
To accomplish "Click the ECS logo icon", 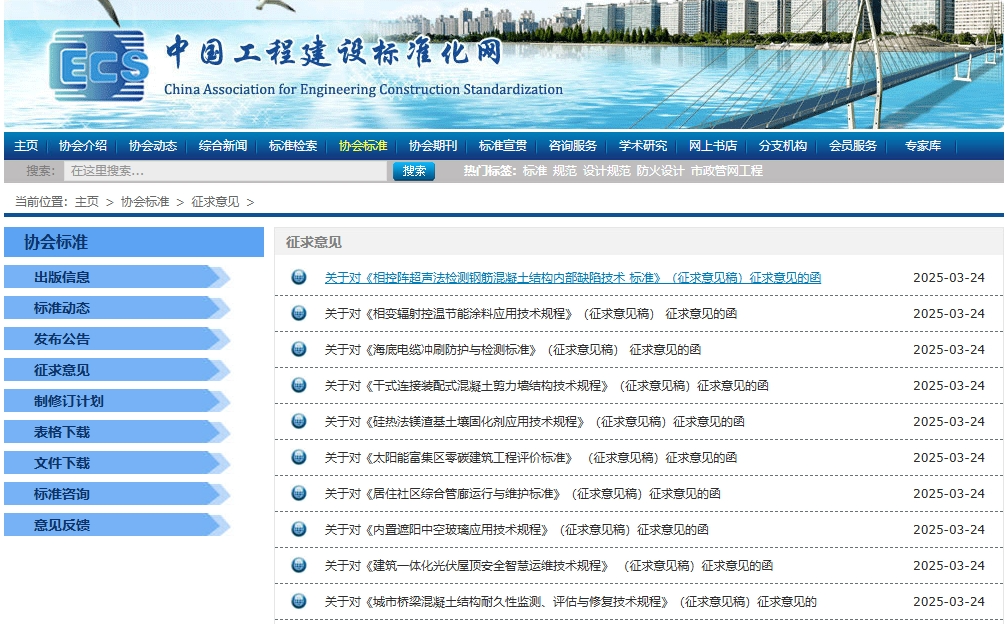I will pos(98,67).
